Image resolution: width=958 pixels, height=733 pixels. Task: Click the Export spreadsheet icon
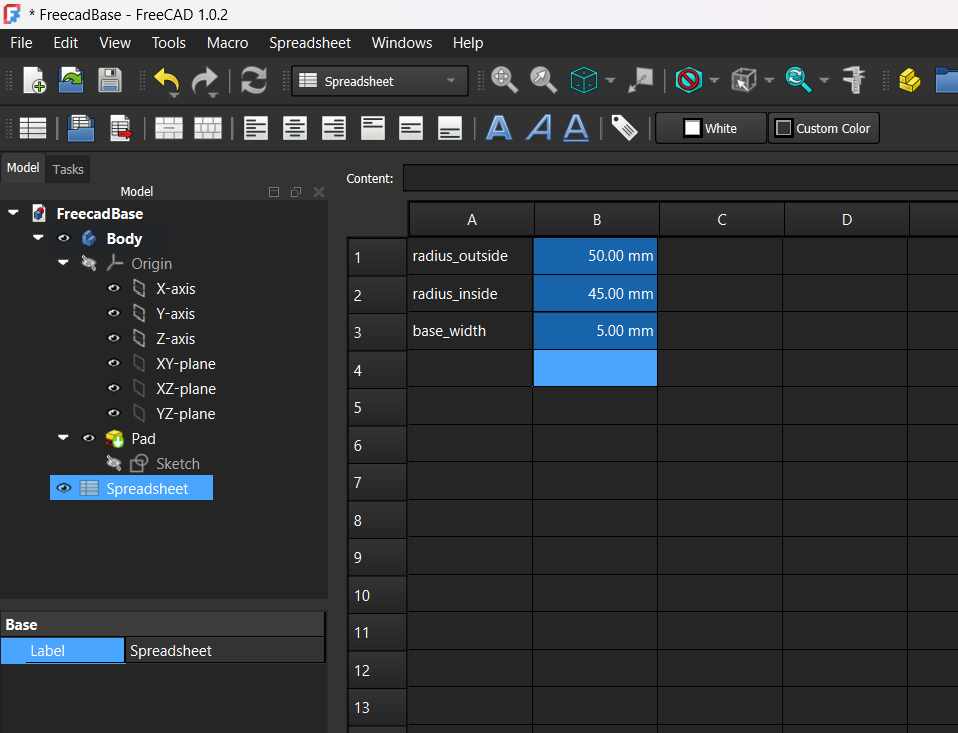click(121, 128)
